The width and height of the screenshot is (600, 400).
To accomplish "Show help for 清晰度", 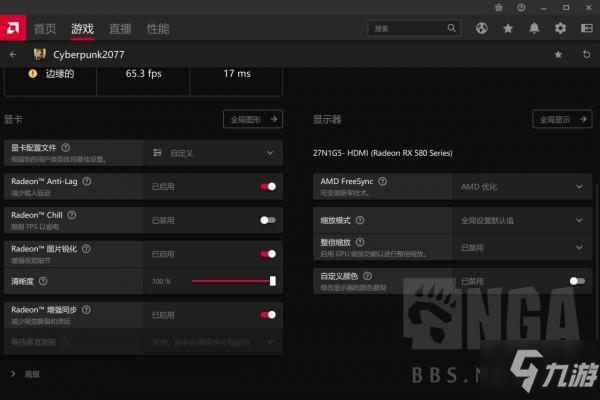I will pyautogui.click(x=43, y=281).
